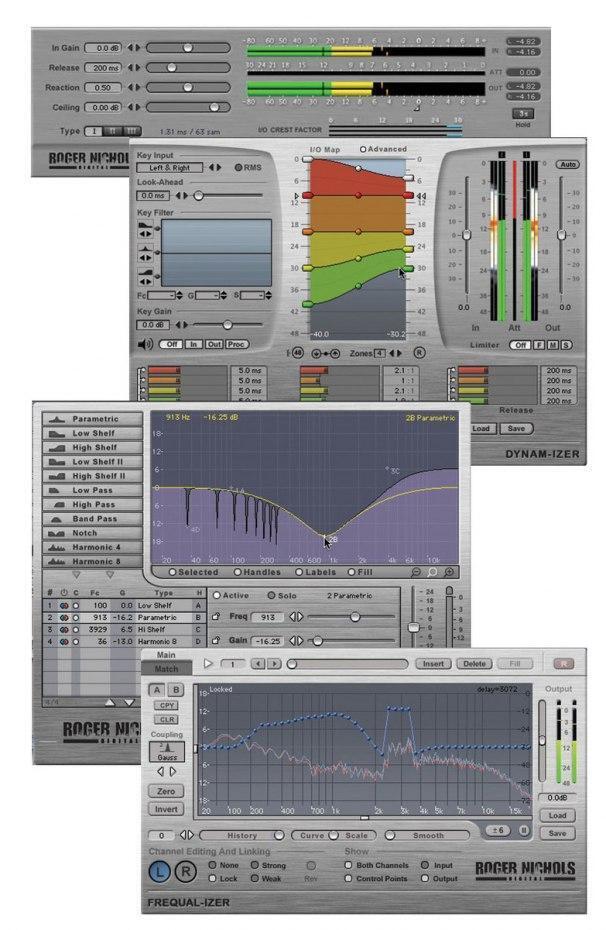Viewport: 606px width, 930px height.
Task: Select High Shelf II filter type
Action: pos(93,476)
